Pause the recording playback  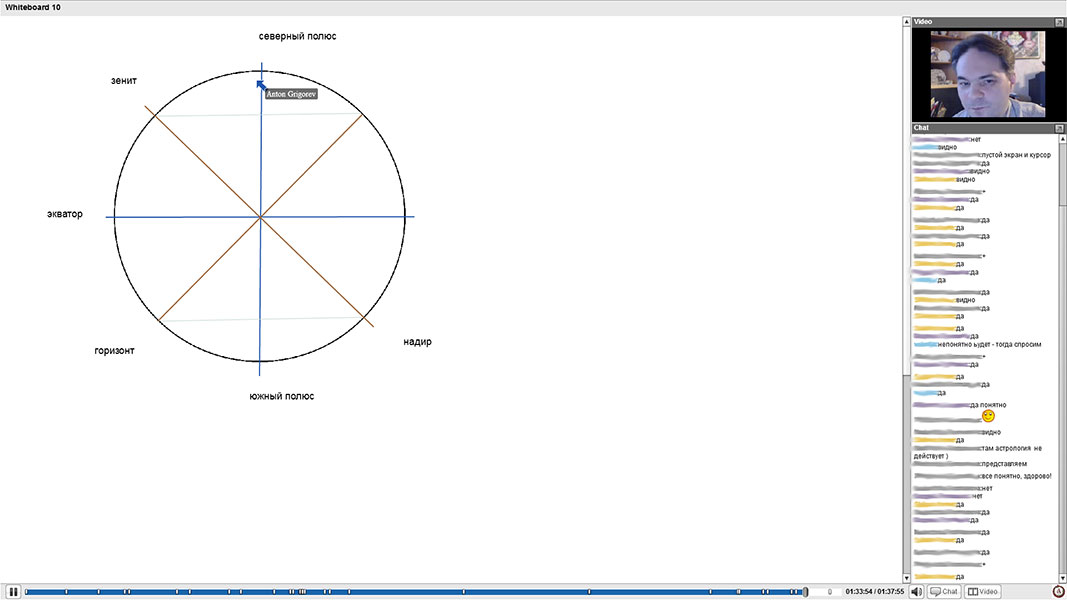[14, 591]
